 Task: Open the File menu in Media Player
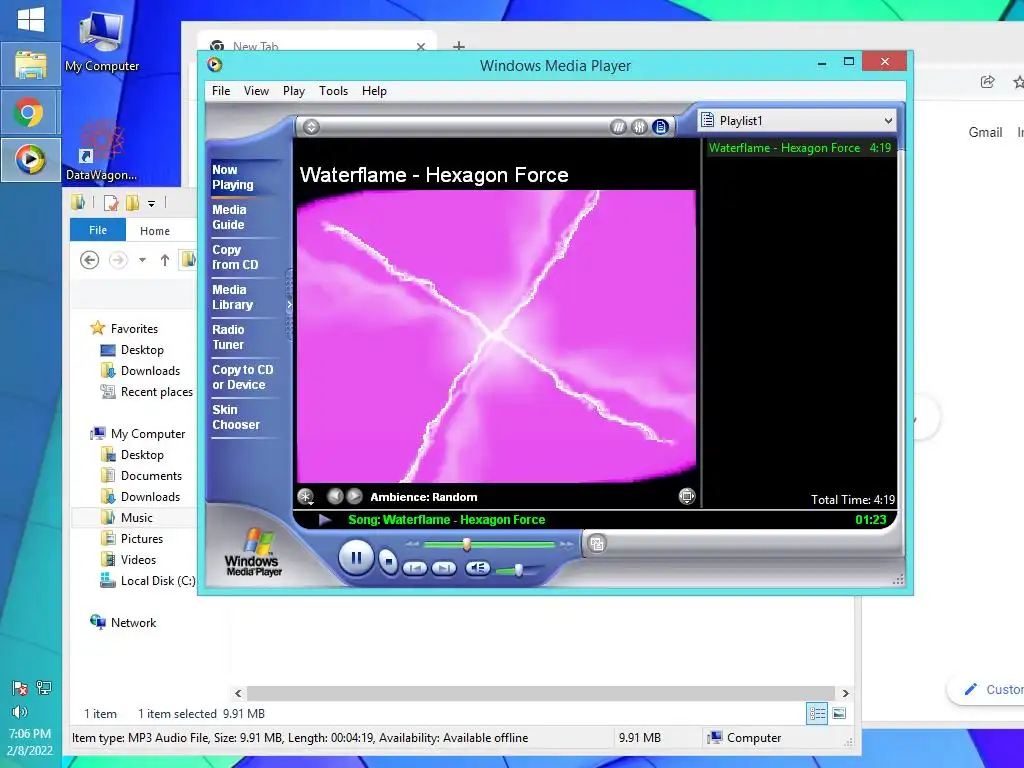[x=221, y=91]
